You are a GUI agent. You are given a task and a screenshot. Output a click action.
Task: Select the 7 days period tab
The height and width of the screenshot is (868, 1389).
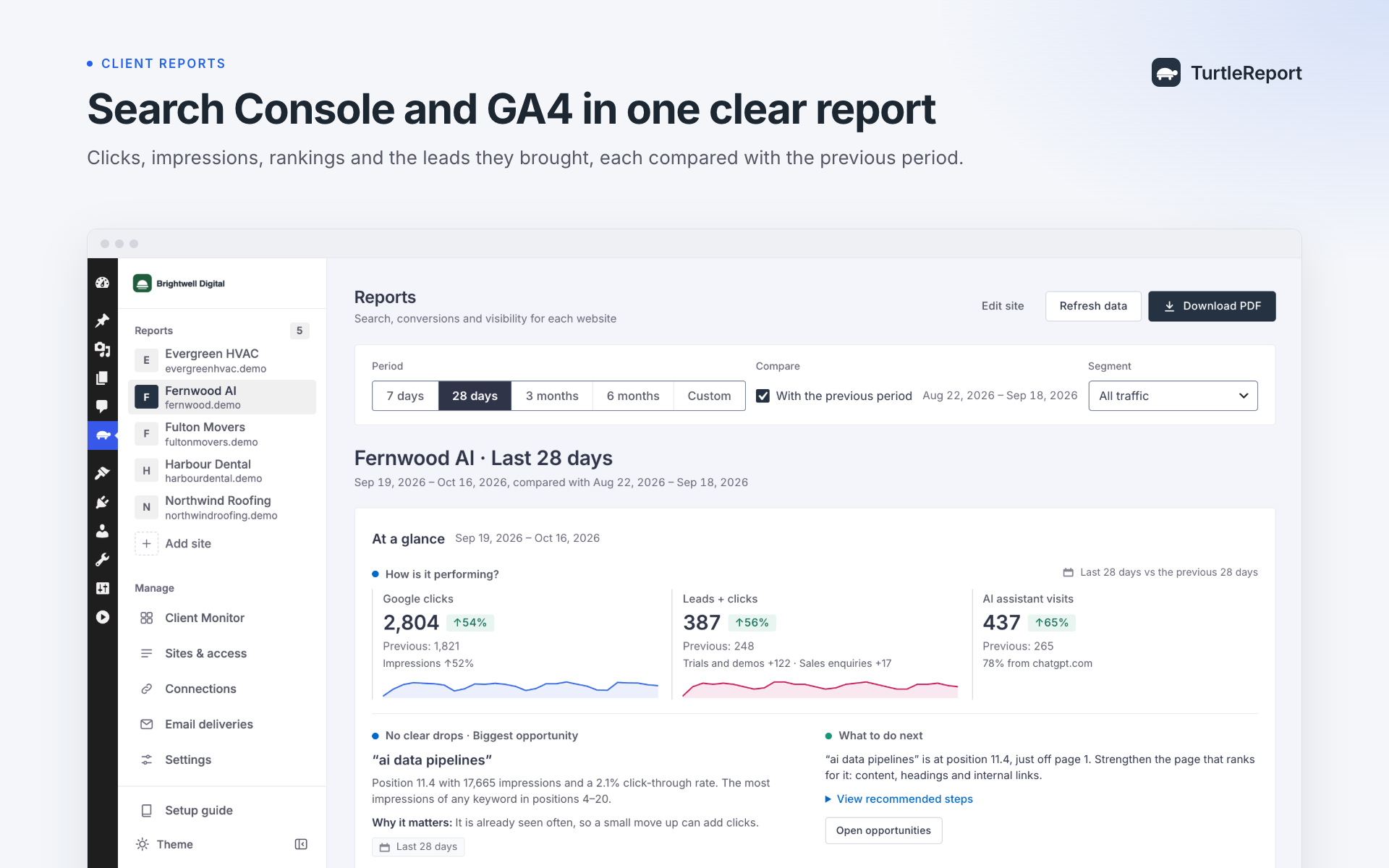(405, 396)
